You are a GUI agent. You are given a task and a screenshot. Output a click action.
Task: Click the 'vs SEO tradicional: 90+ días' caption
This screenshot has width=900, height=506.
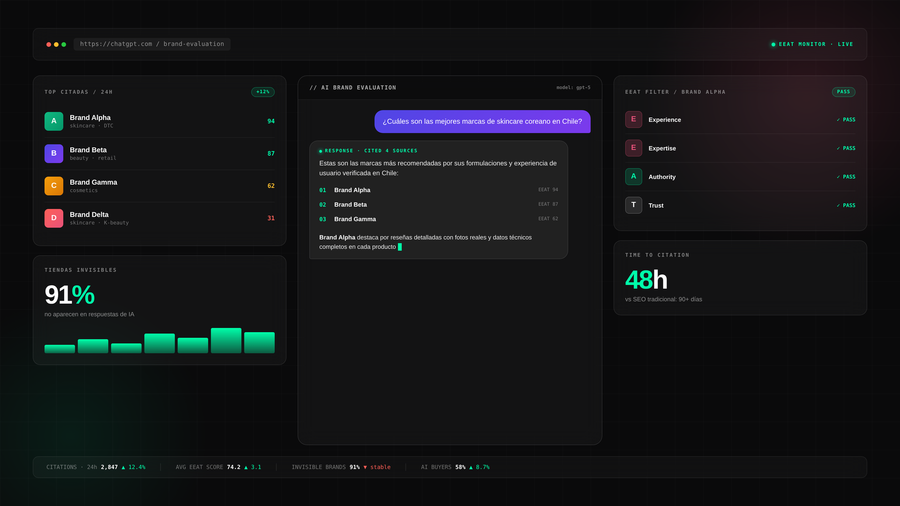pyautogui.click(x=663, y=299)
